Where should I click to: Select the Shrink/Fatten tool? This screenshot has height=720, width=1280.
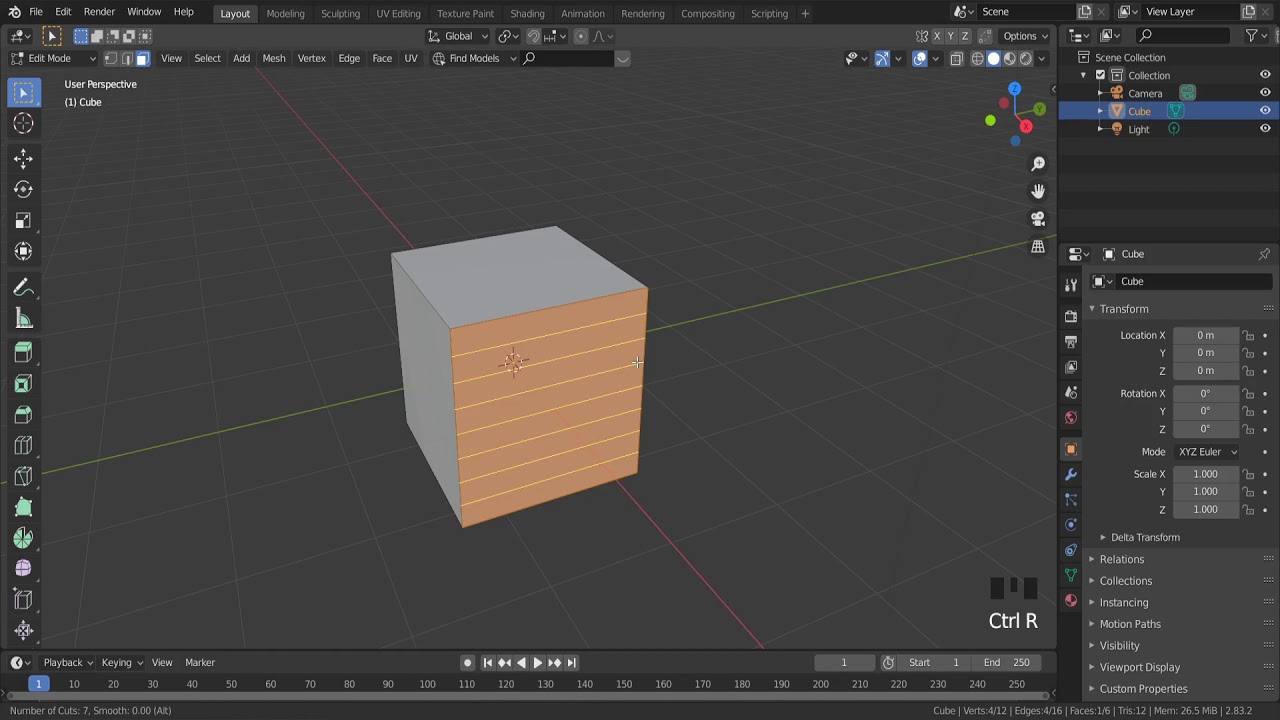(x=23, y=630)
